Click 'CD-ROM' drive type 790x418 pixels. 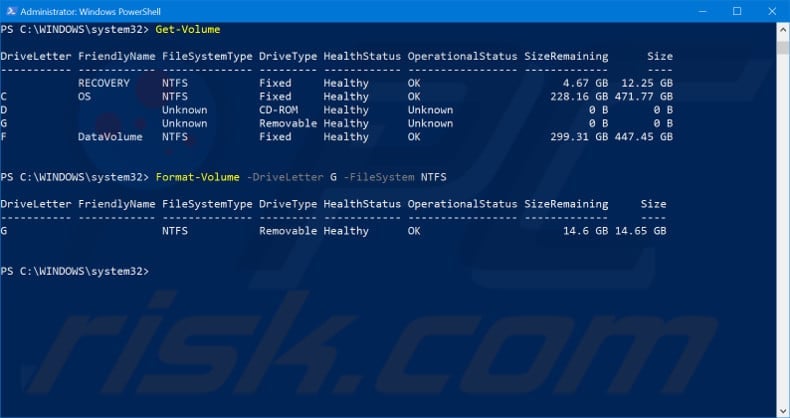[279, 110]
